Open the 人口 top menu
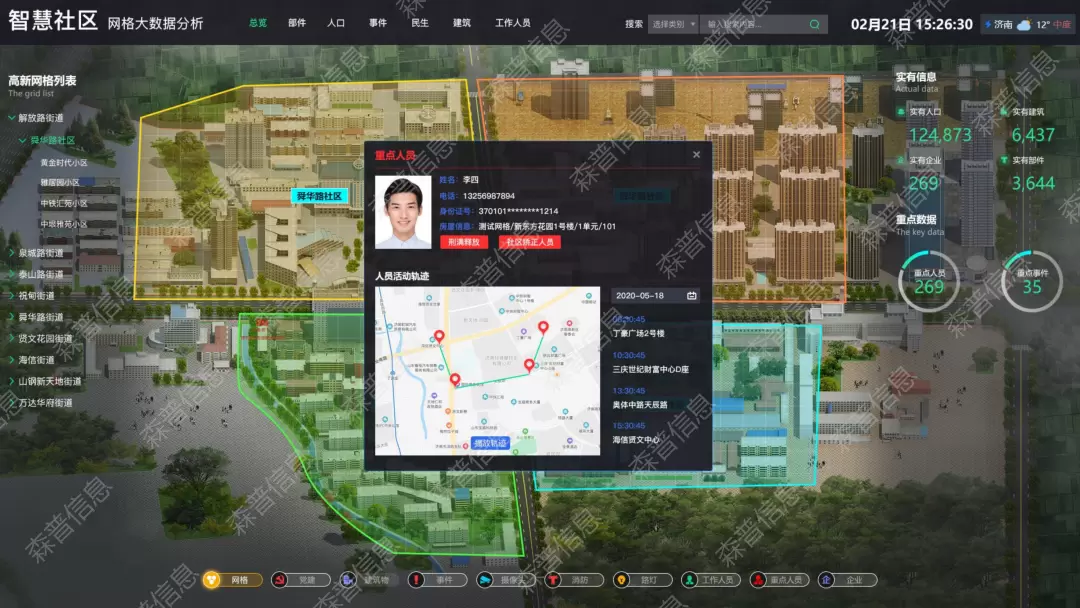The height and width of the screenshot is (608, 1080). click(x=336, y=23)
